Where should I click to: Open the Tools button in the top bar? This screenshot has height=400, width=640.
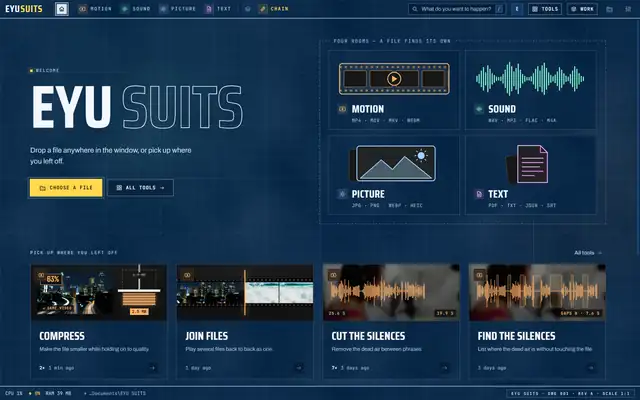(545, 9)
